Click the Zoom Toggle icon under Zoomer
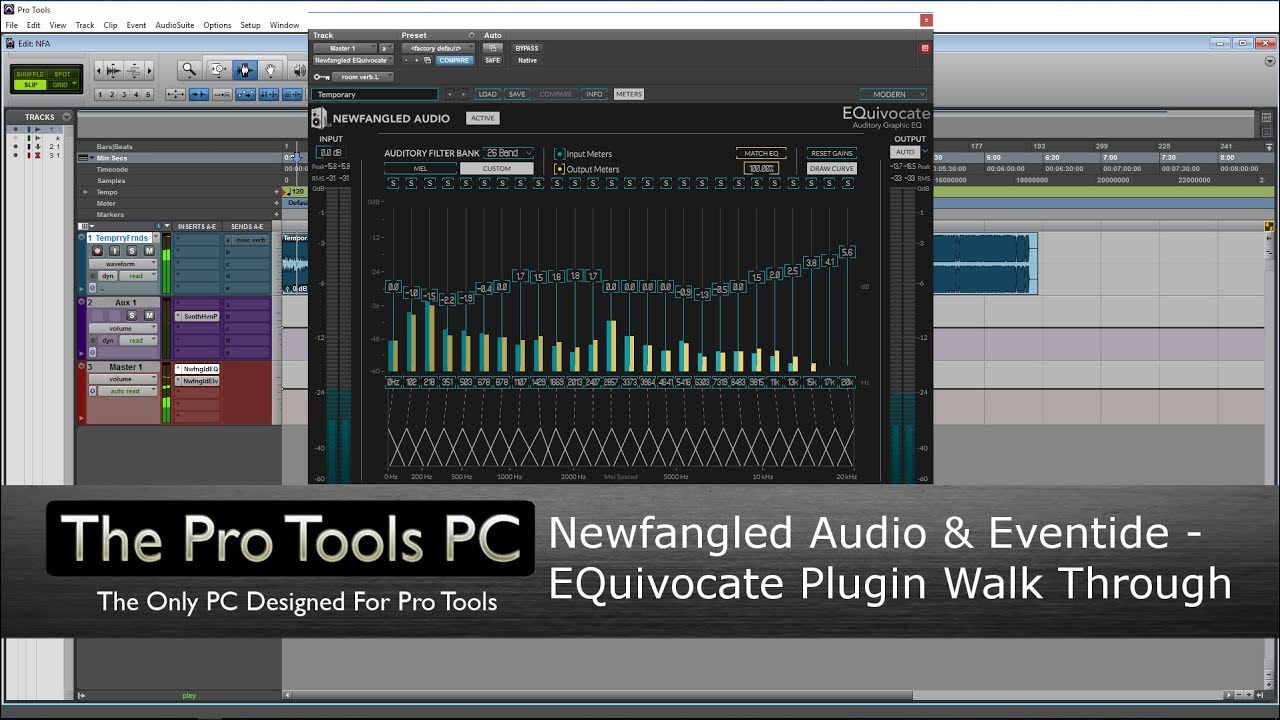The image size is (1280, 720). click(x=175, y=94)
